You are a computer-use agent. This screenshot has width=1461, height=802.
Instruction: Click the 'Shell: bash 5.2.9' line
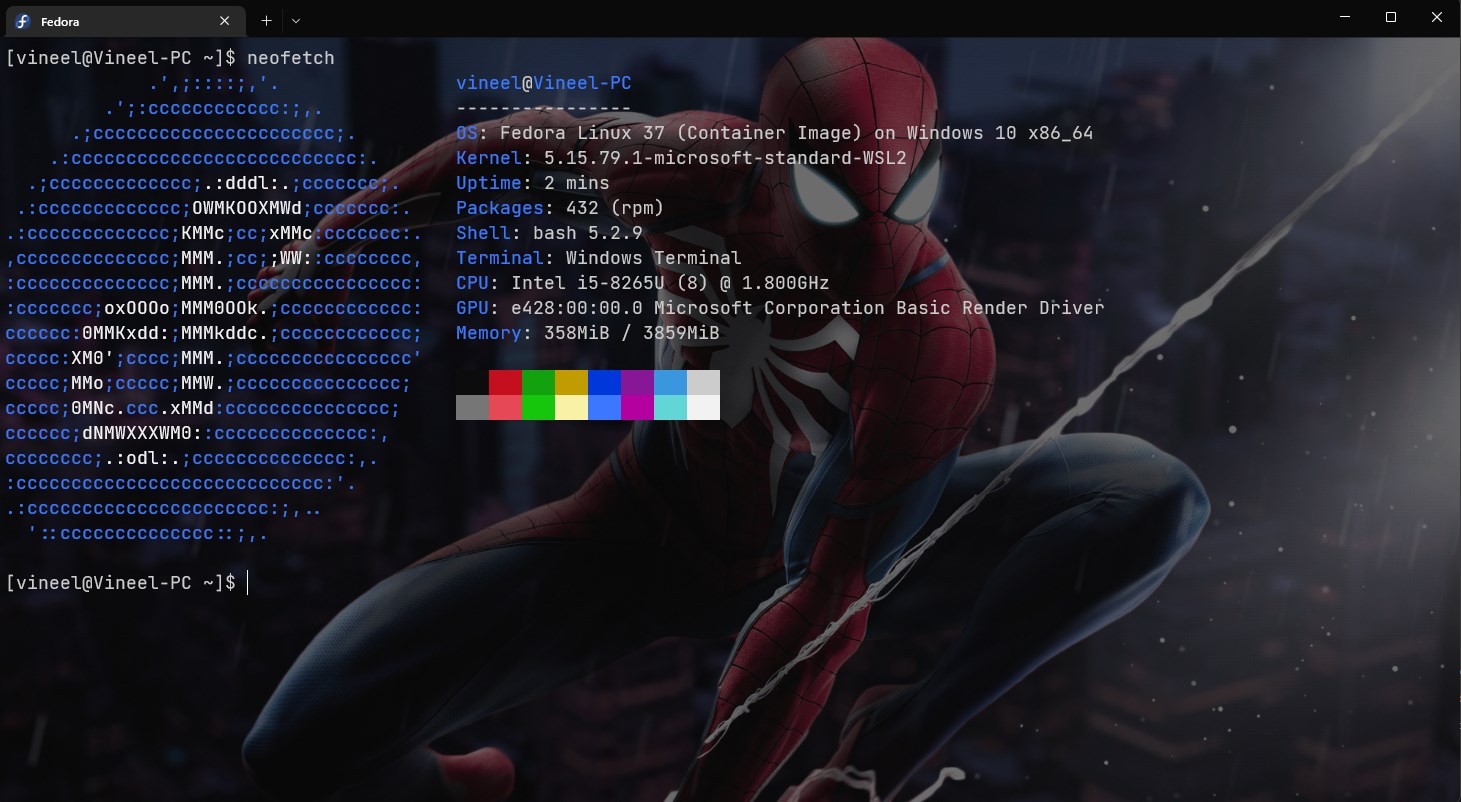(x=549, y=233)
